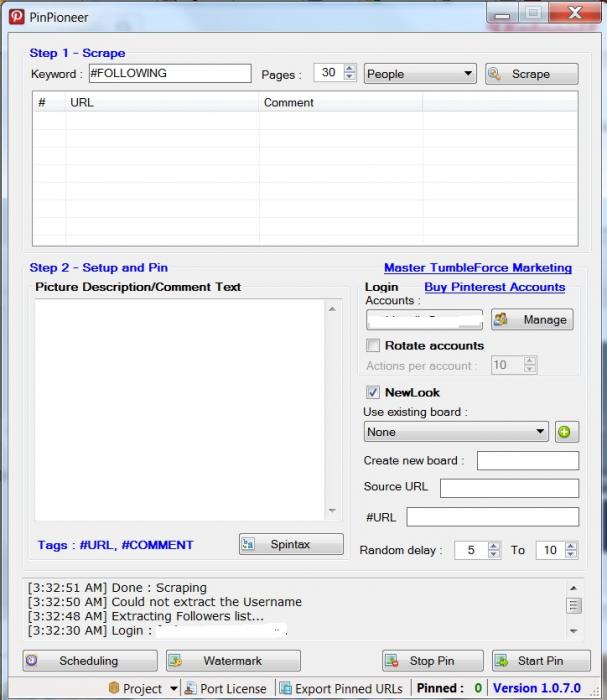
Task: Increase Random delay maximum value
Action: [570, 546]
